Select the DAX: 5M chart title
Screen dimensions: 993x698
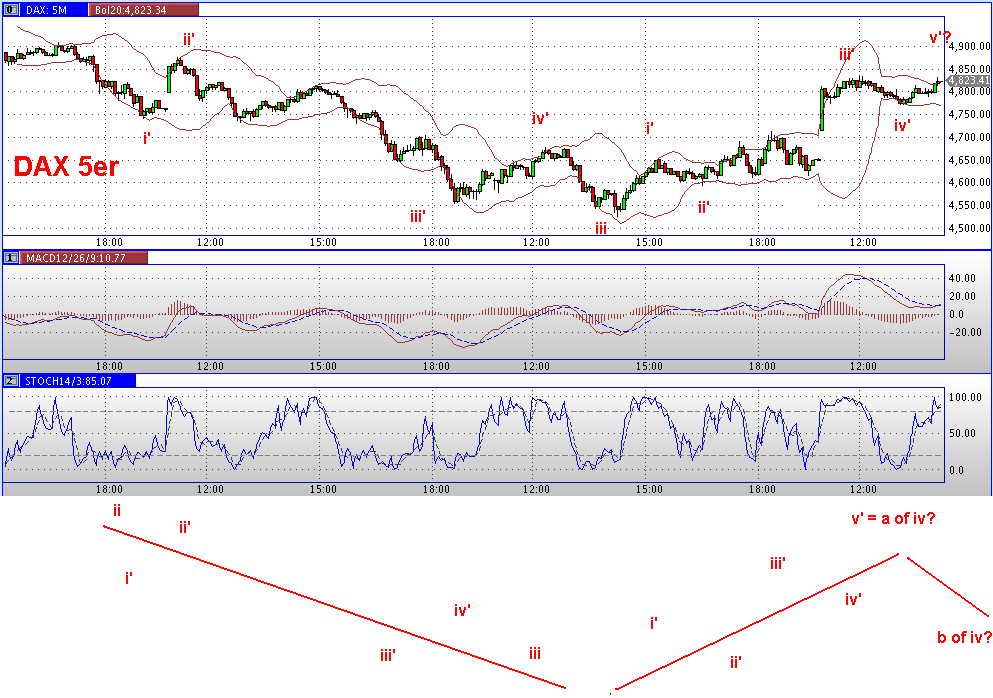(46, 10)
